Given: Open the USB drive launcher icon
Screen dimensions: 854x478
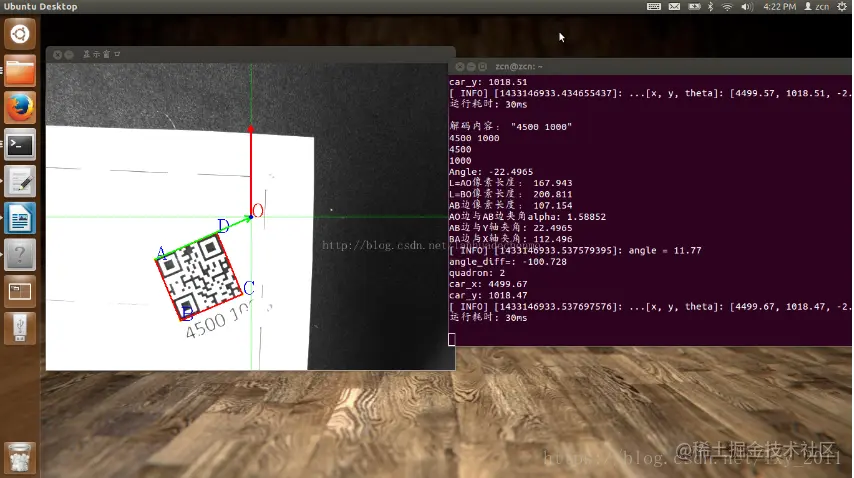Looking at the screenshot, I should coord(20,328).
